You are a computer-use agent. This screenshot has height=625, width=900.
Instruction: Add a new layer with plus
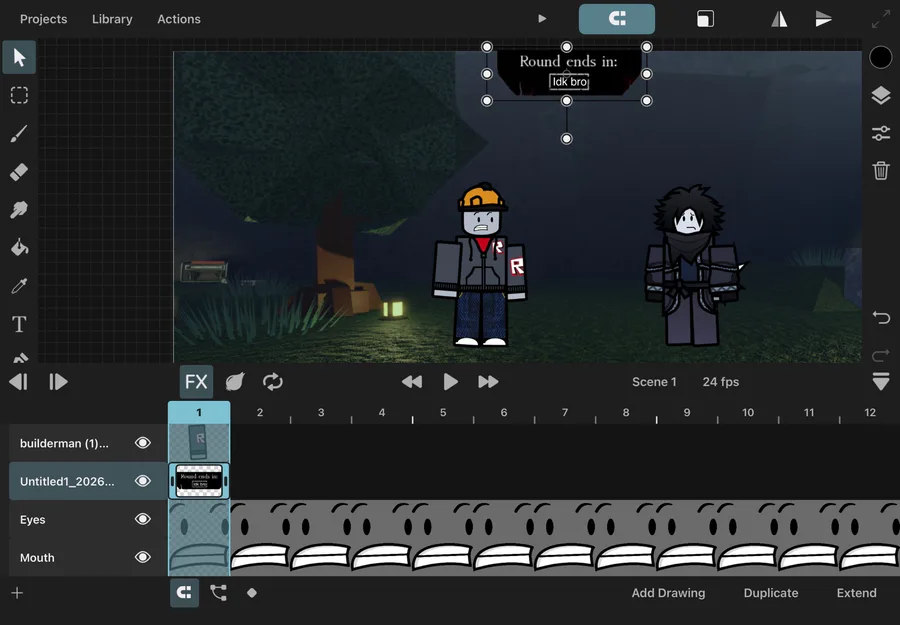[x=17, y=593]
